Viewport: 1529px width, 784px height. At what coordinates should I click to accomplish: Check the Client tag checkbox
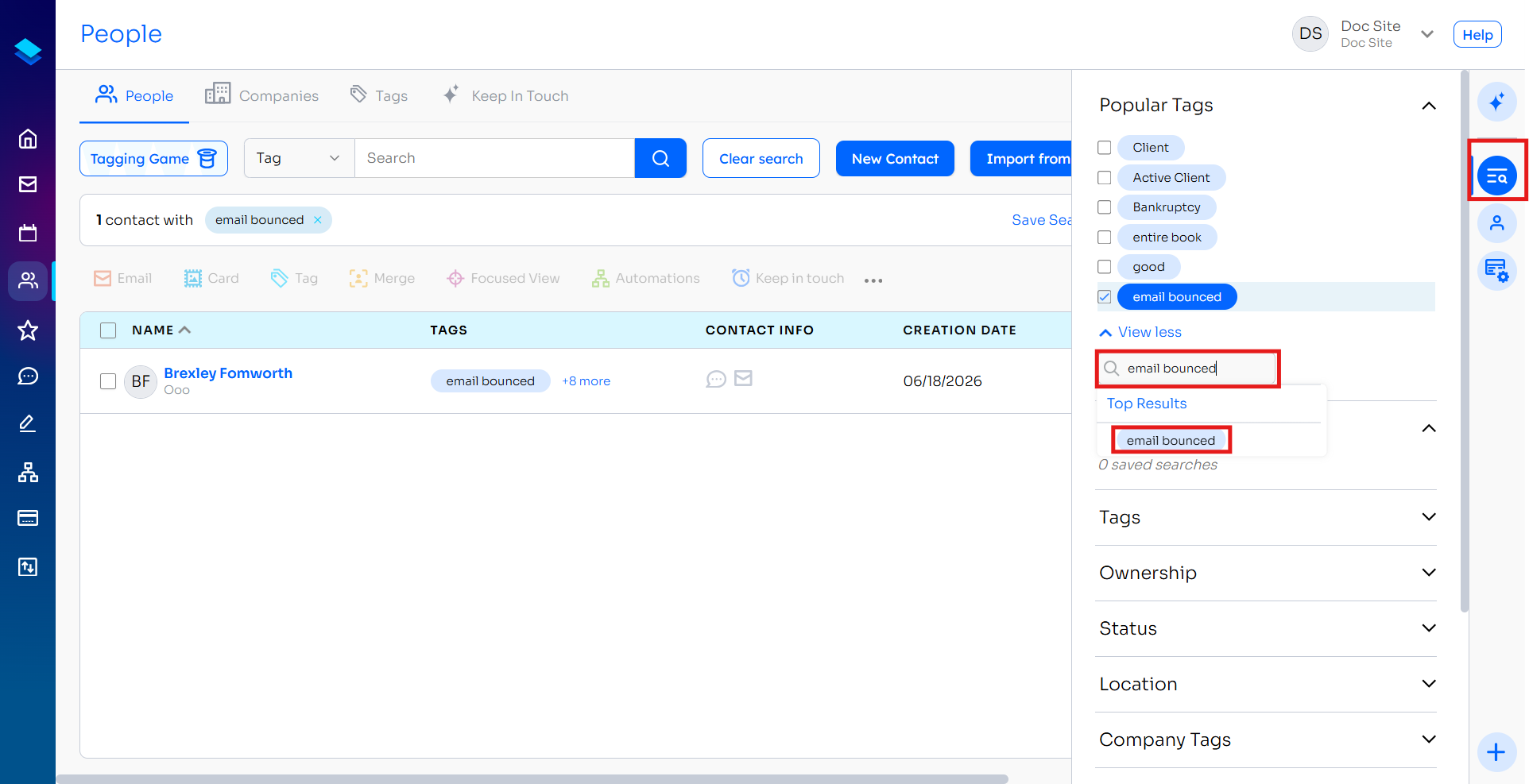click(x=1105, y=148)
